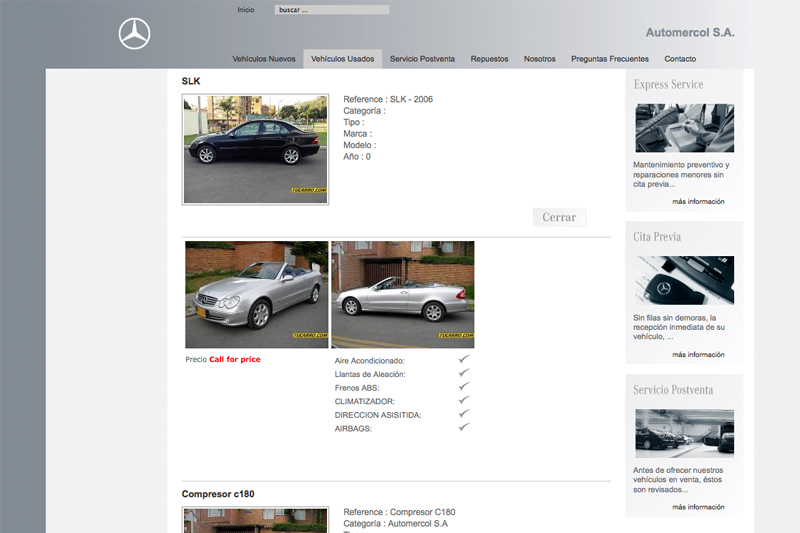800x533 pixels.
Task: Open the Cita Previa car key image
Action: point(685,281)
